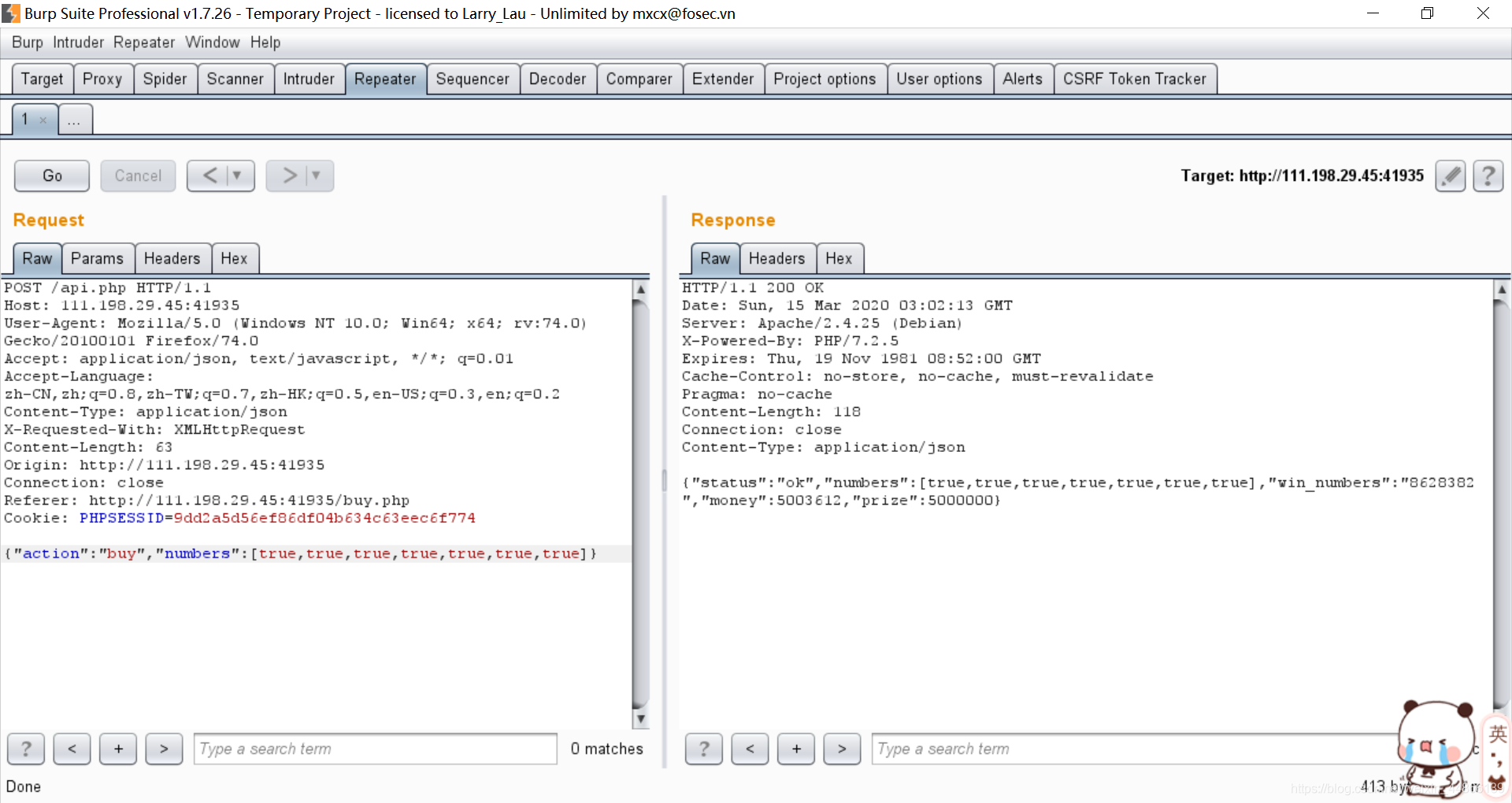
Task: Close Repeater tab 1 with the x
Action: point(43,120)
